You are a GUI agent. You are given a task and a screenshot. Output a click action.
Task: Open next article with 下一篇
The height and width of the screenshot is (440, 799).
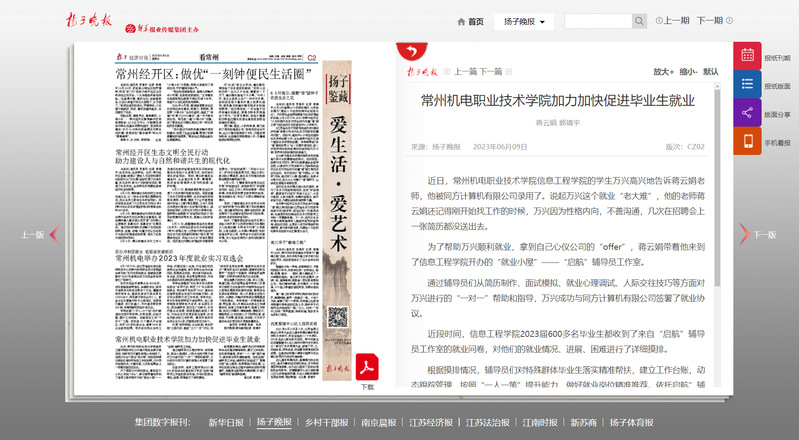pos(490,72)
